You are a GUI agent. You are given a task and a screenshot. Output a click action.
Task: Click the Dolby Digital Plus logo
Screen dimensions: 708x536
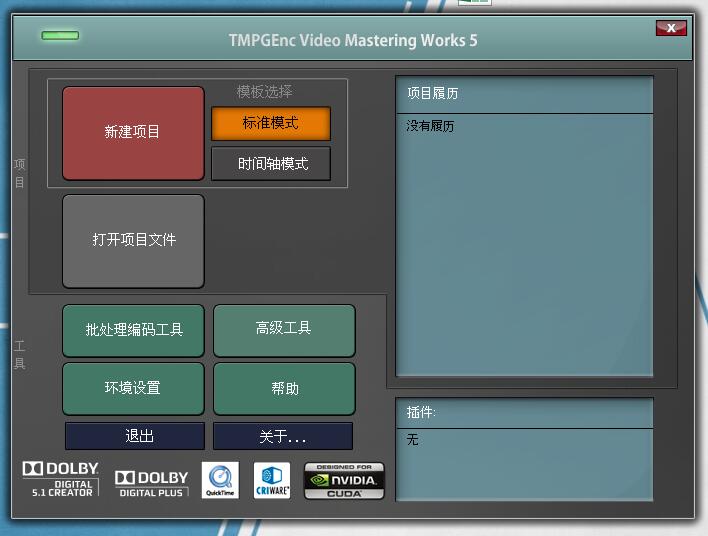(x=151, y=484)
